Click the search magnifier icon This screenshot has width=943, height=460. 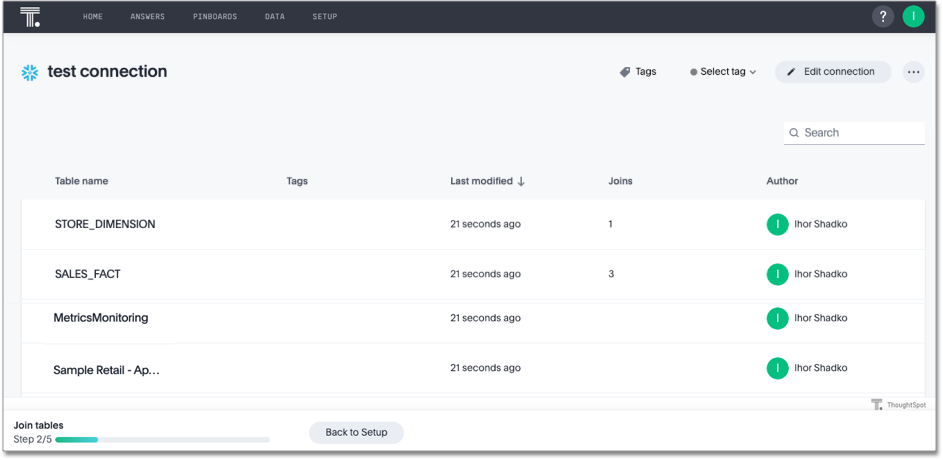(795, 133)
